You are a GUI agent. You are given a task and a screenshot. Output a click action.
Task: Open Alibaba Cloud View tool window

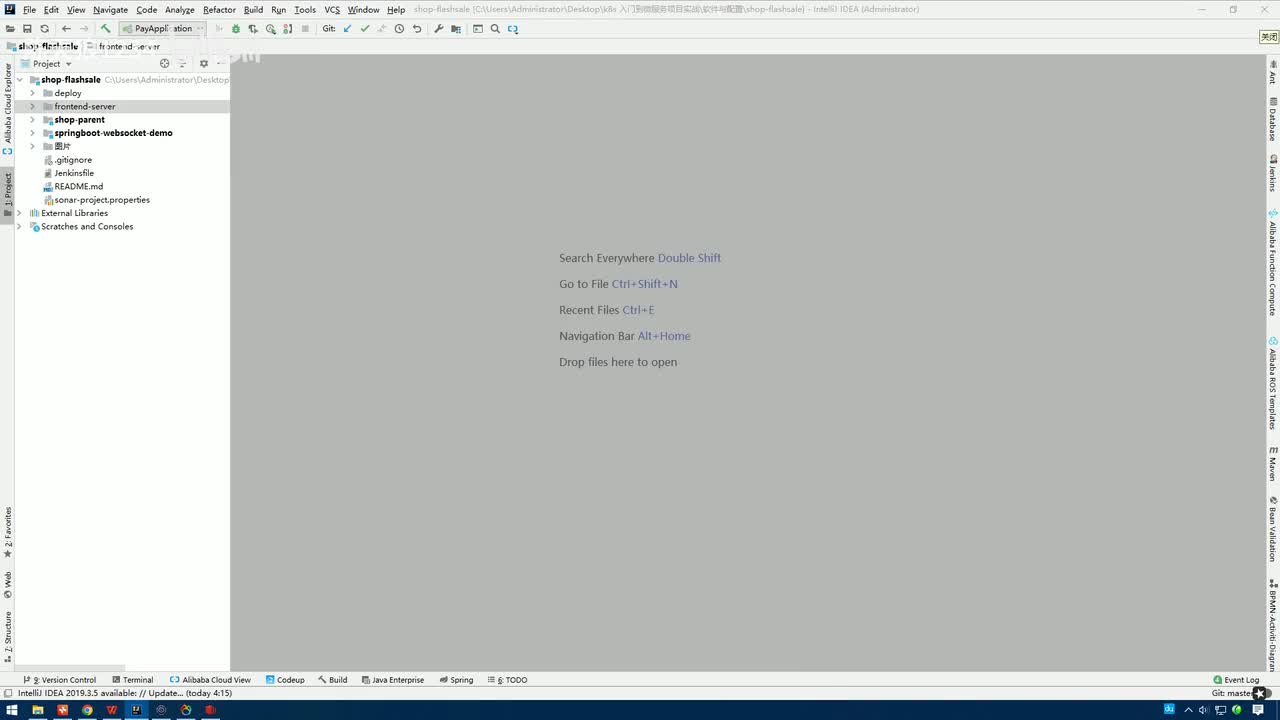[210, 680]
